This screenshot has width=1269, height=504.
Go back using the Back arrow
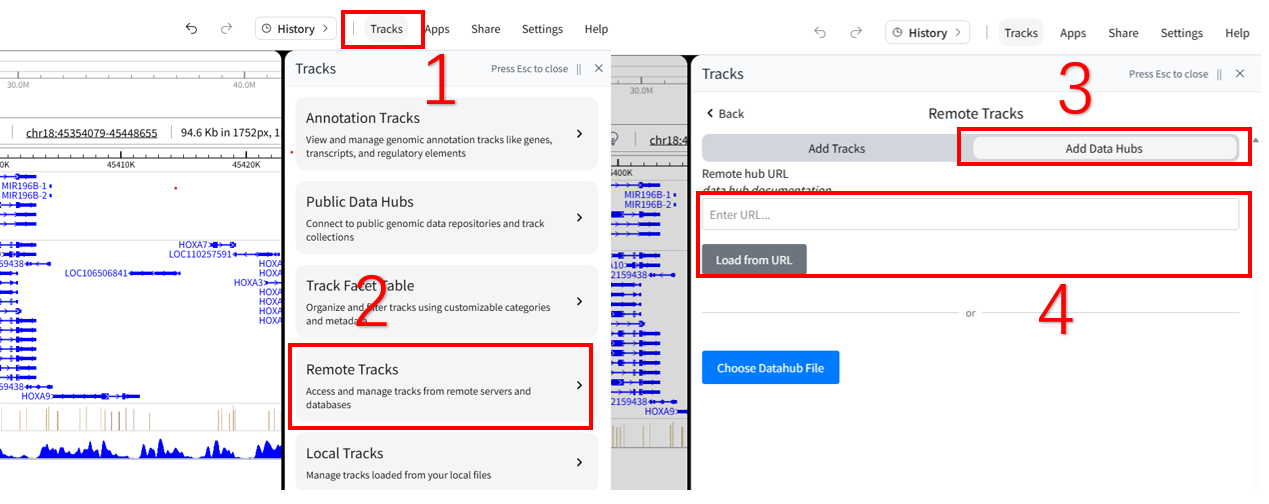725,114
